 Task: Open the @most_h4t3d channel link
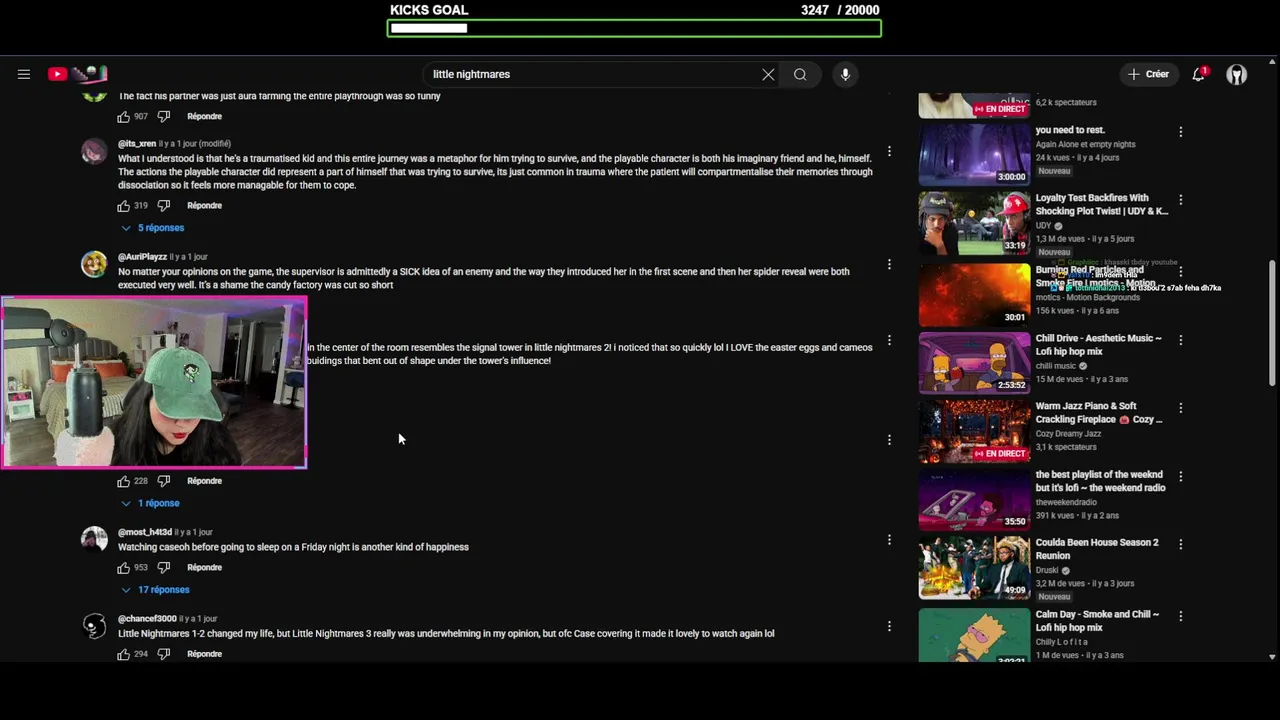[145, 532]
